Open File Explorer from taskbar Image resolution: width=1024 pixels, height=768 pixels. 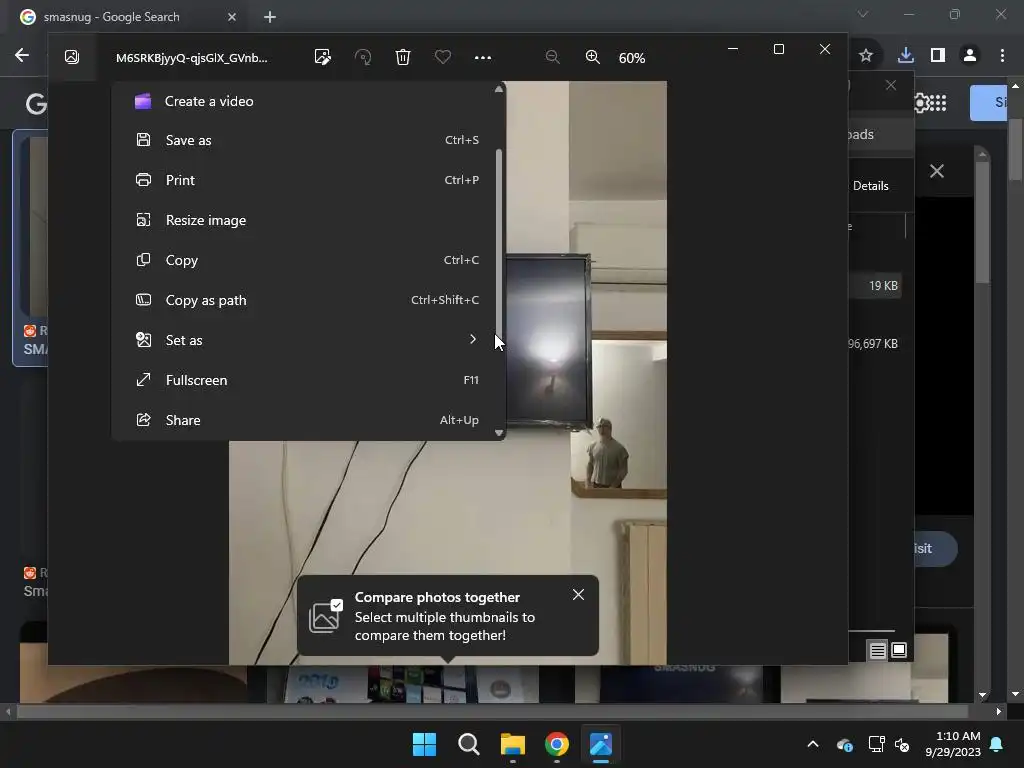tap(513, 744)
